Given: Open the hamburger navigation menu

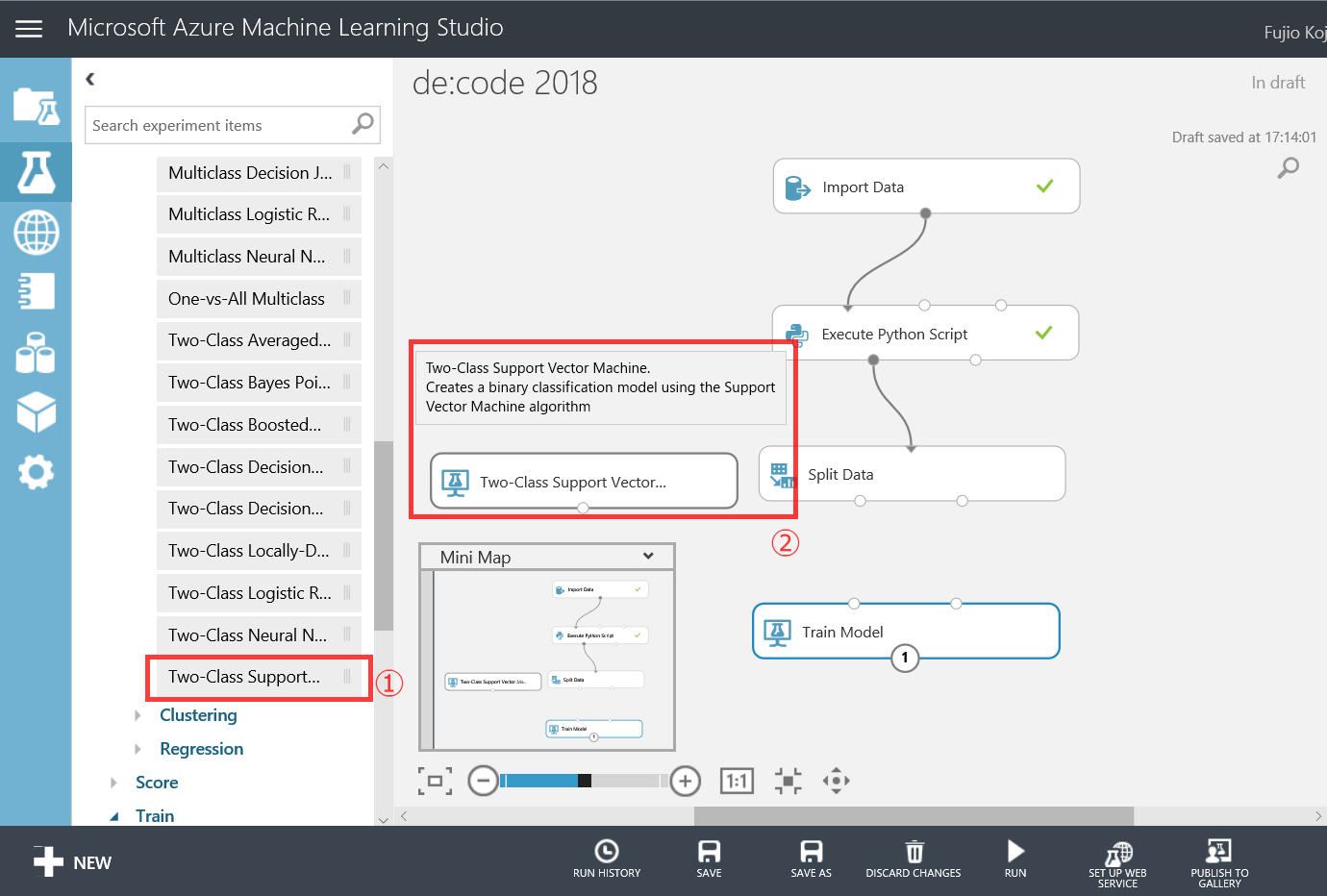Looking at the screenshot, I should point(29,29).
